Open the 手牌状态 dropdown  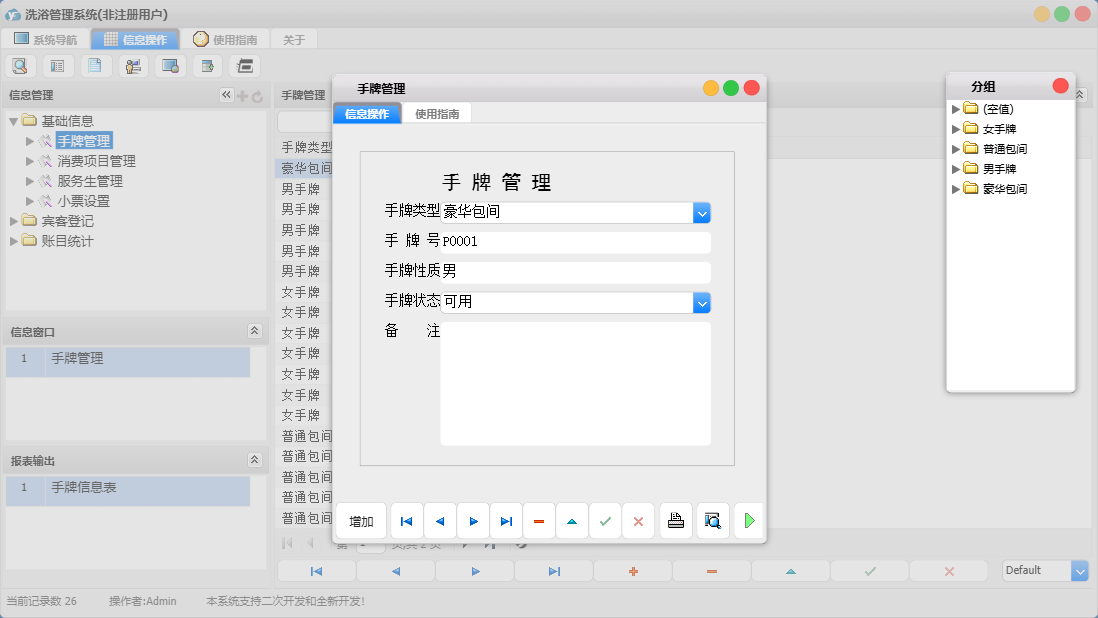701,302
